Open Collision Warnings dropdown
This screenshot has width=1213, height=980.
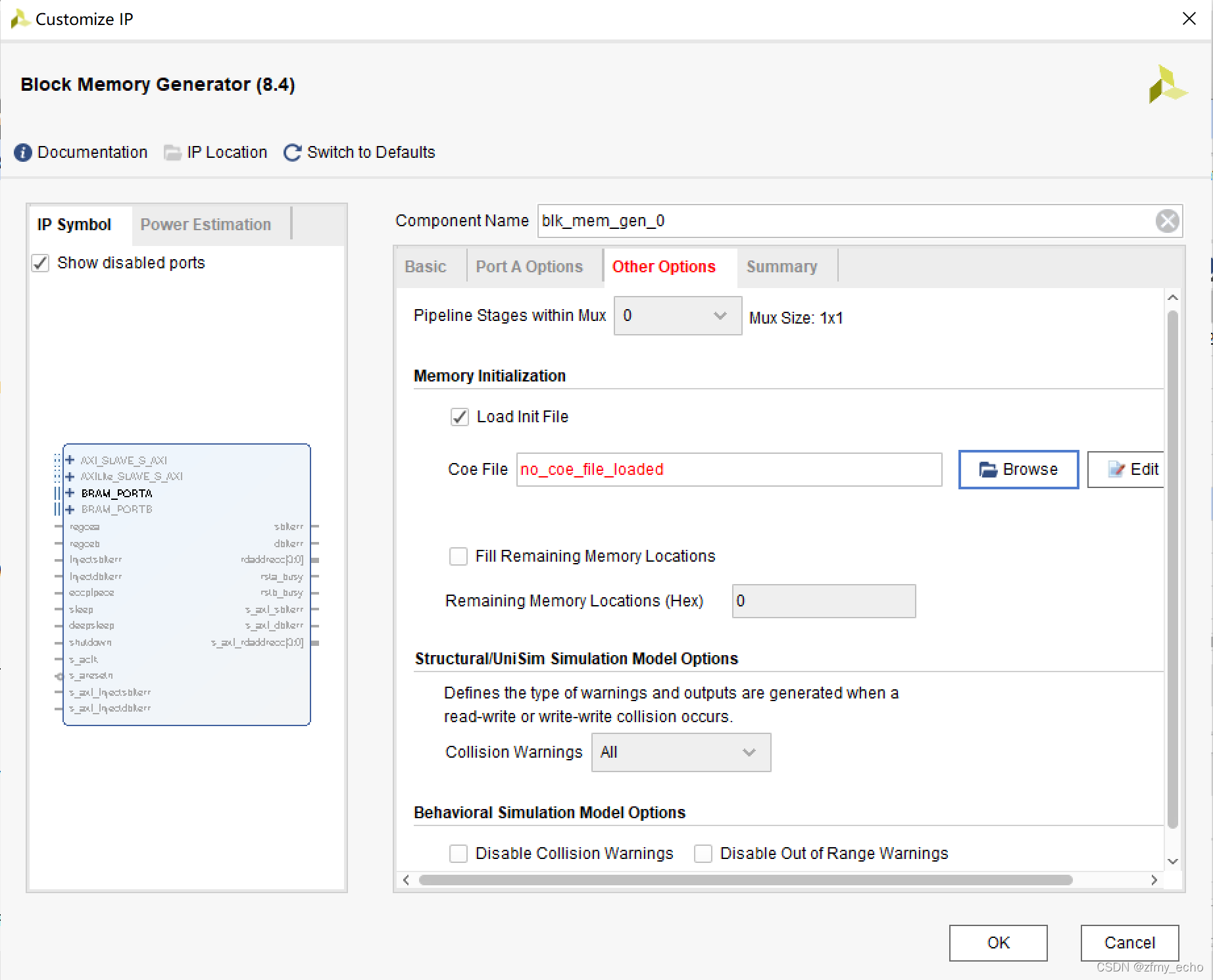(681, 752)
